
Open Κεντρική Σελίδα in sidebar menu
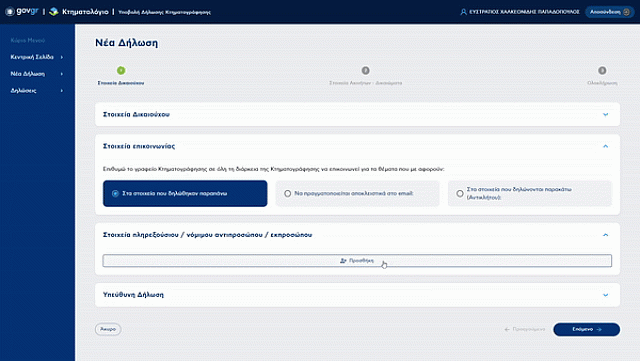click(37, 57)
